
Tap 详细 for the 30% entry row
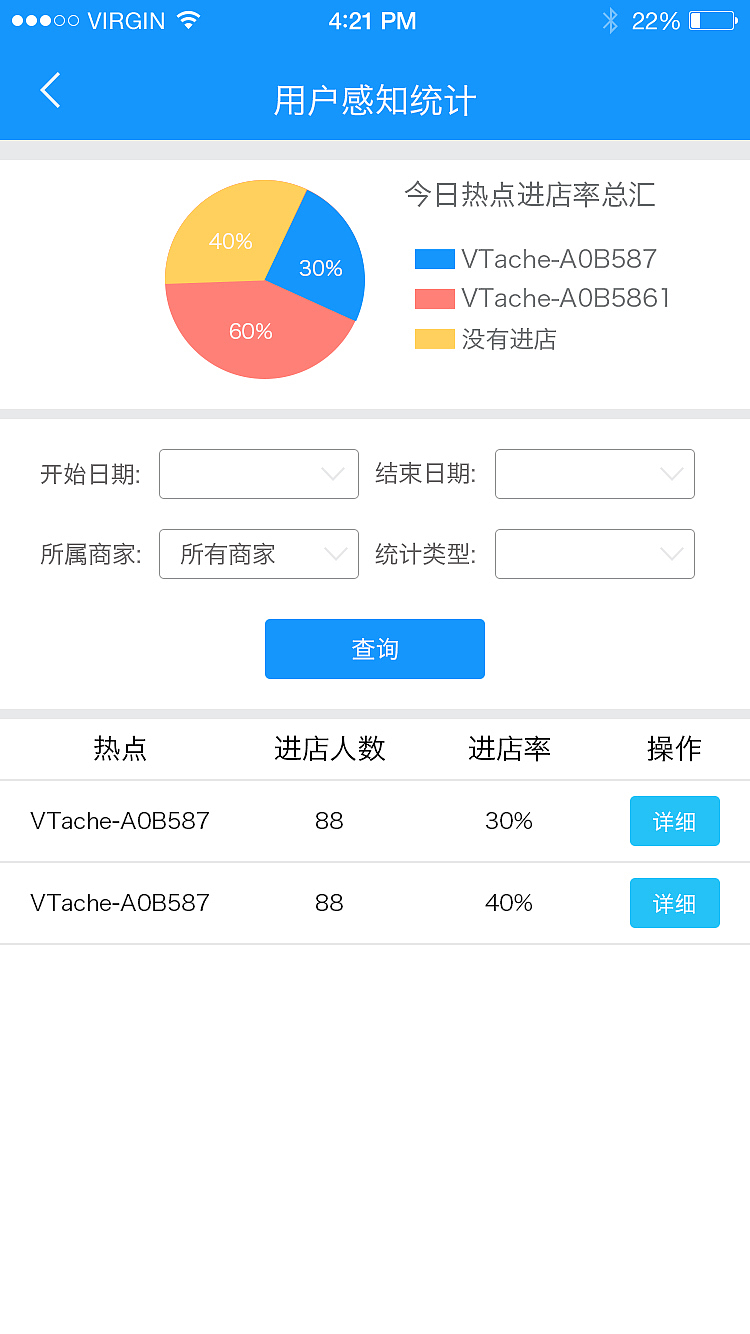(x=675, y=820)
